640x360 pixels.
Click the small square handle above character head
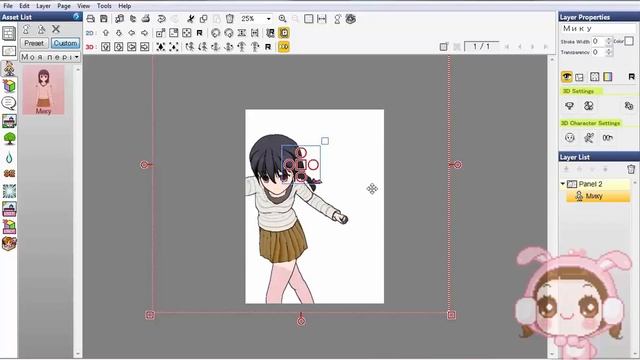pyautogui.click(x=325, y=141)
